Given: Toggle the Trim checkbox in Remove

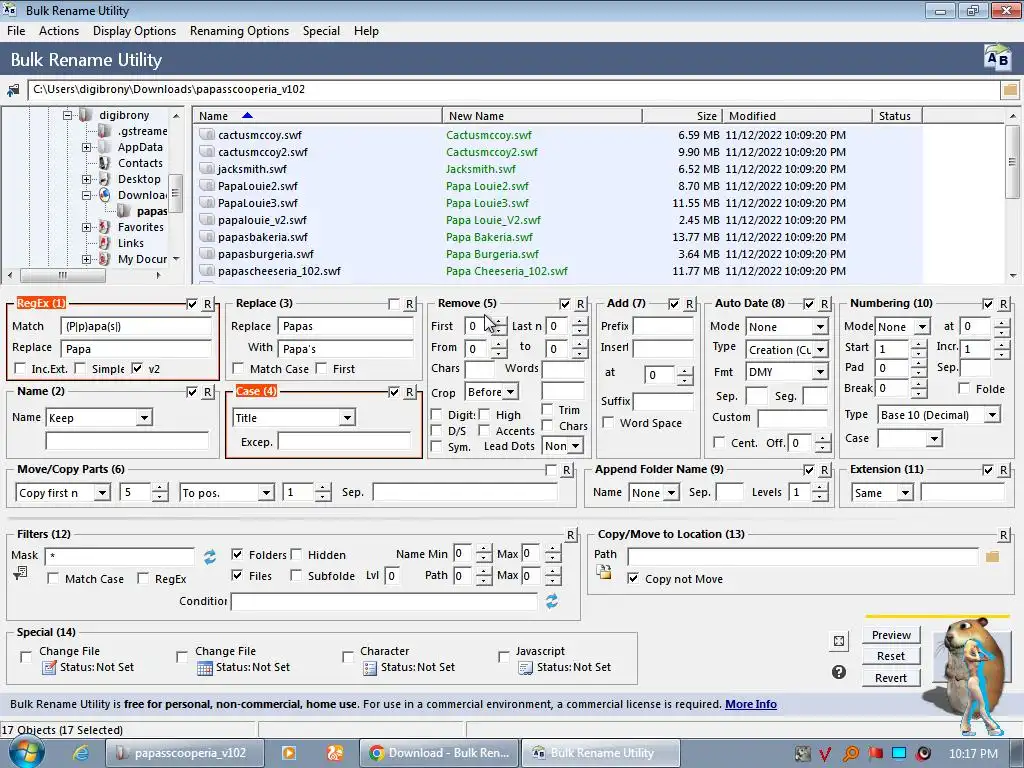Looking at the screenshot, I should click(x=547, y=409).
